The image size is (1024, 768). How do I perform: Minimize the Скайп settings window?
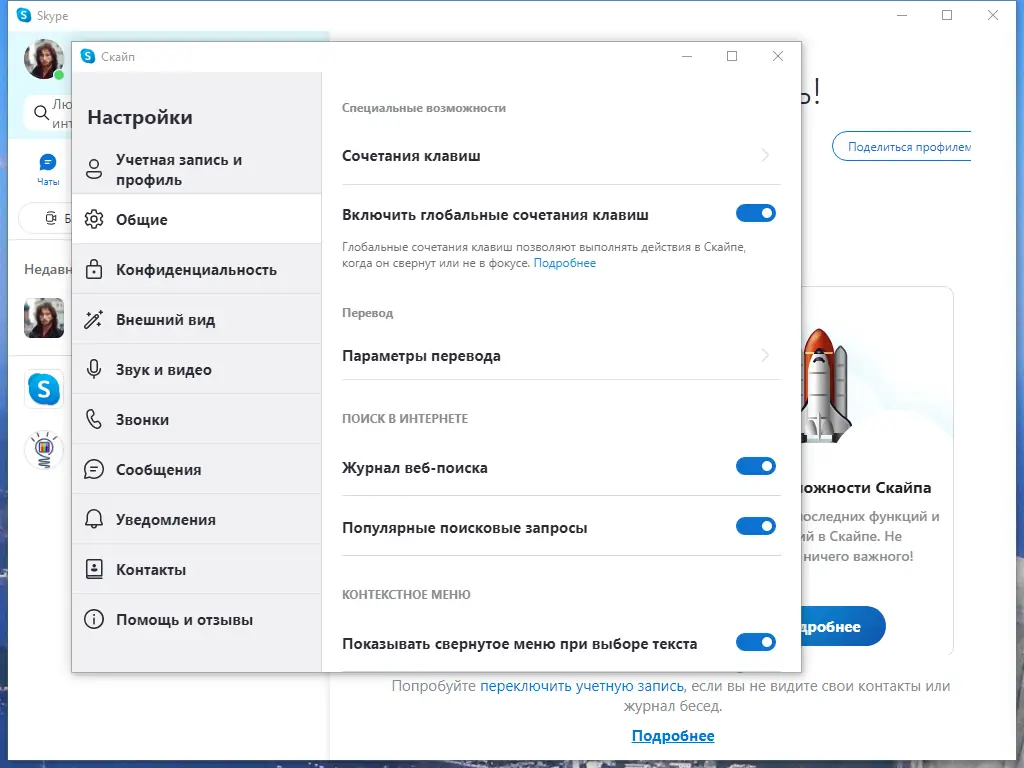coord(687,56)
